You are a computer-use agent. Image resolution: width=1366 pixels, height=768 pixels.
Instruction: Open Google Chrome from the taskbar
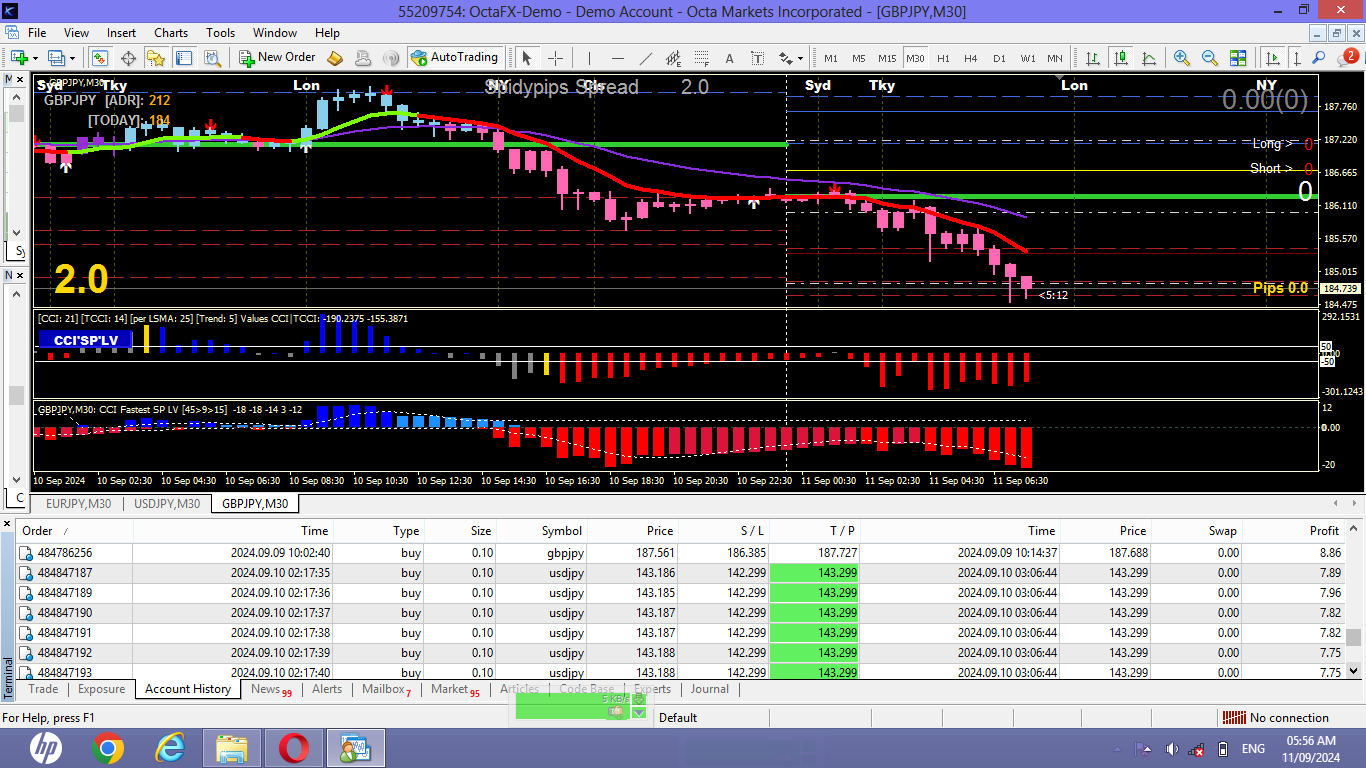click(x=108, y=748)
